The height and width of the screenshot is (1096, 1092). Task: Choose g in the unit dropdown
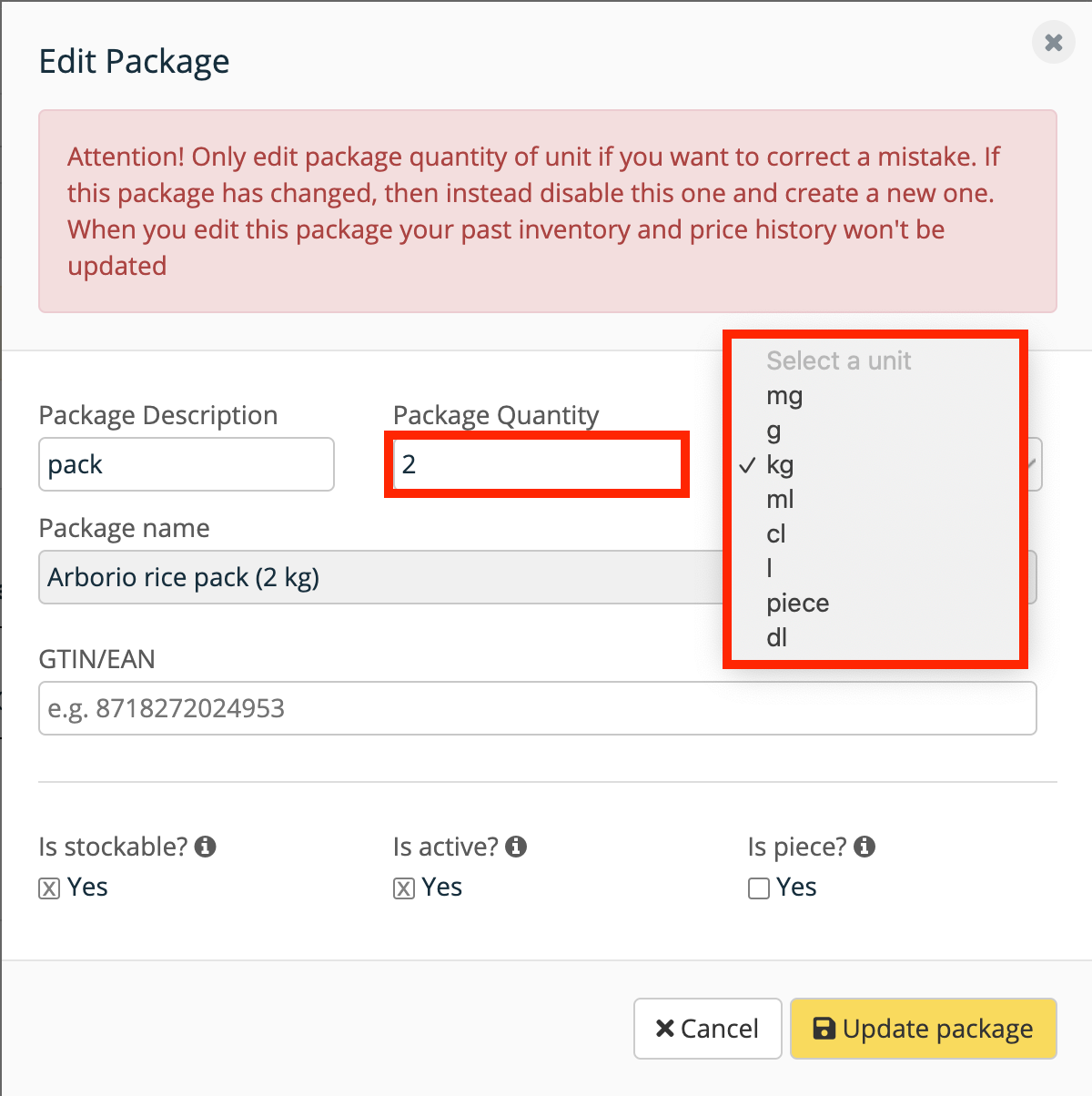point(774,431)
